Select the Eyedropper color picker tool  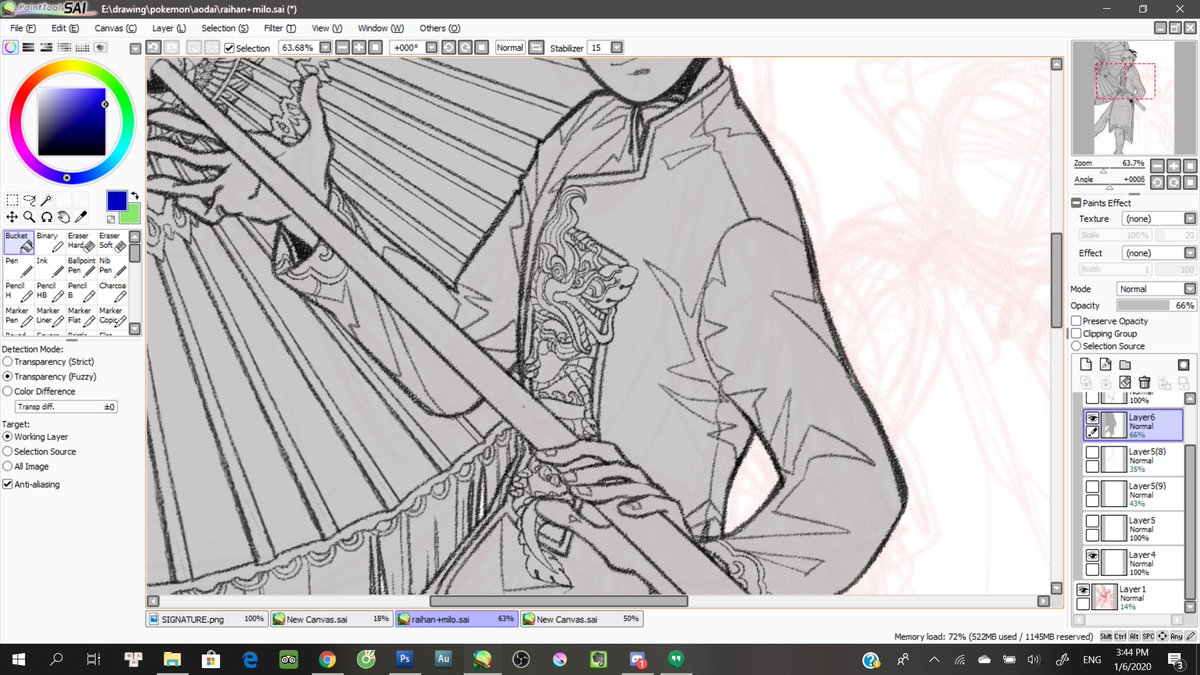coord(81,216)
